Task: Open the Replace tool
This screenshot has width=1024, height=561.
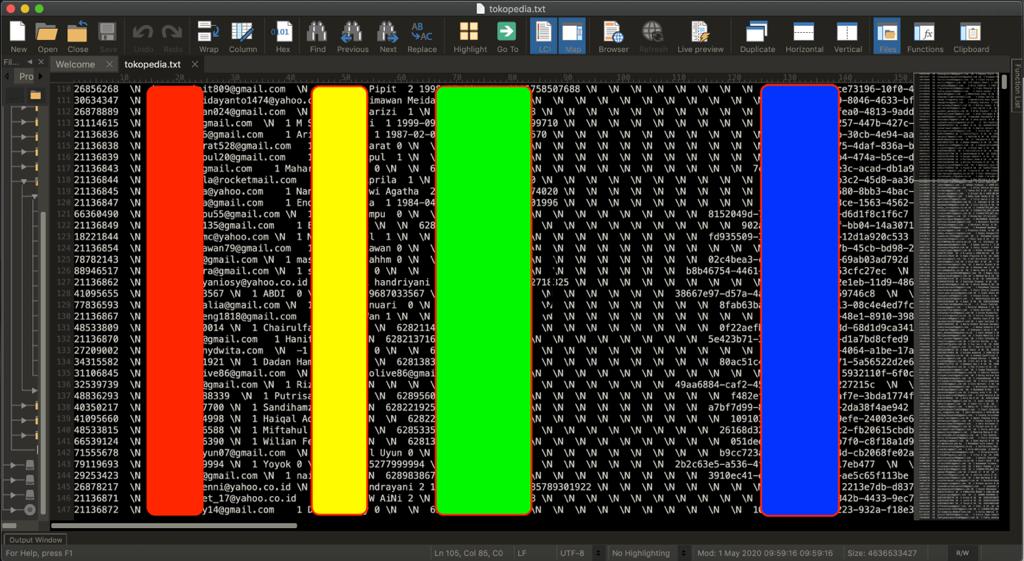Action: pos(422,35)
